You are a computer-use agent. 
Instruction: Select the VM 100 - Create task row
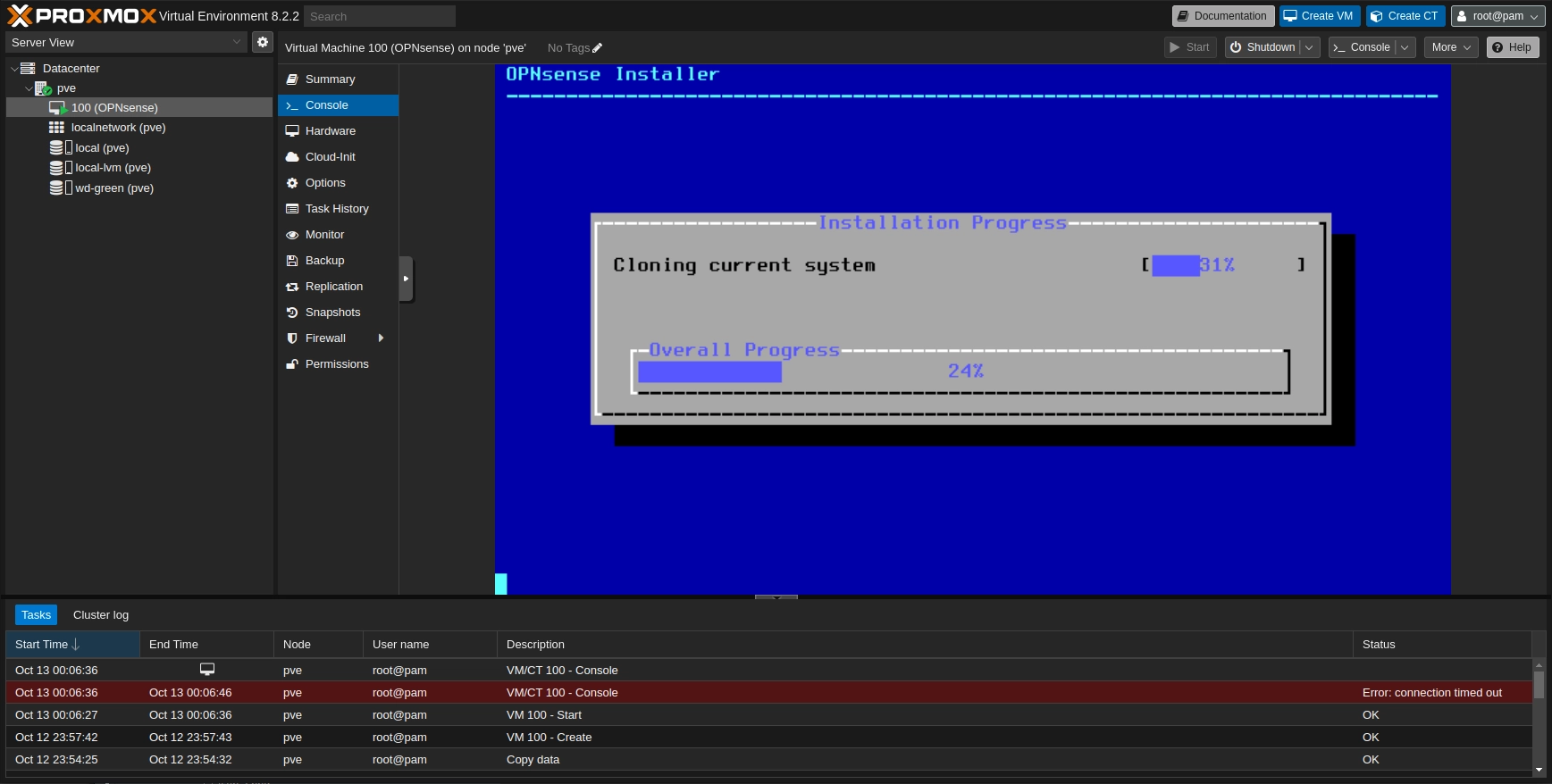769,738
